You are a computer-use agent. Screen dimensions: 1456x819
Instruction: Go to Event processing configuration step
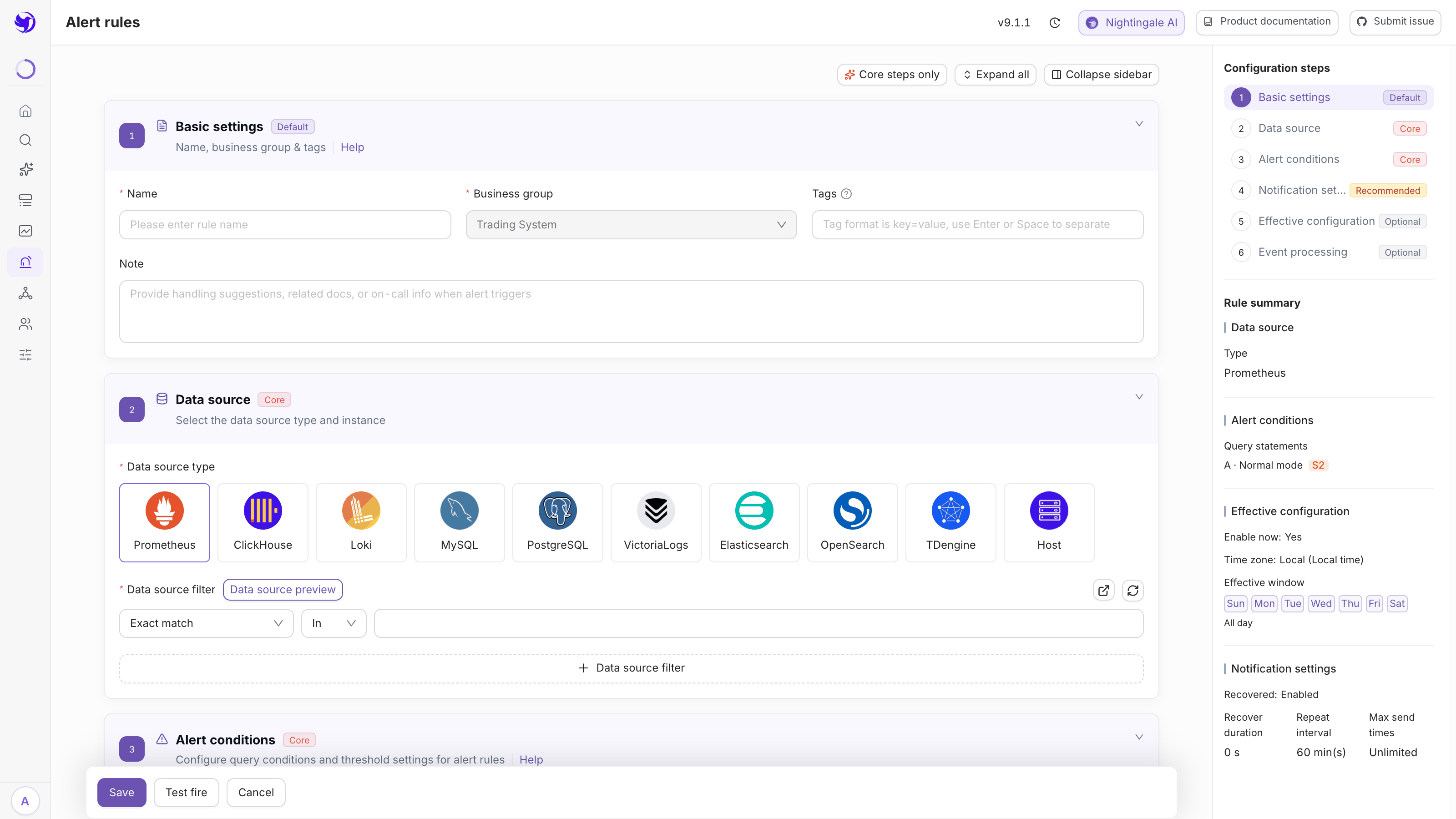coord(1329,253)
